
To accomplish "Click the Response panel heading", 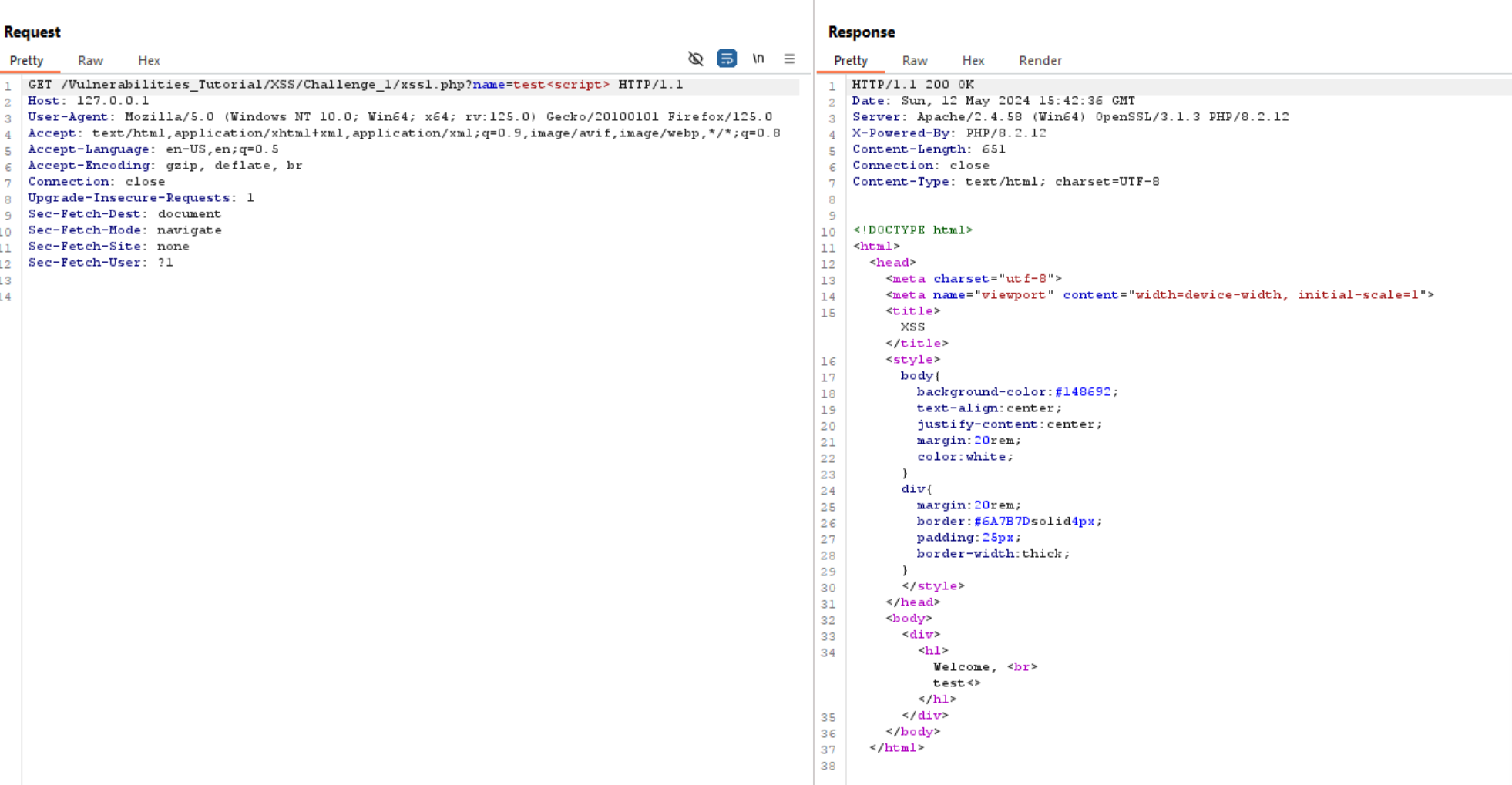I will pyautogui.click(x=862, y=32).
